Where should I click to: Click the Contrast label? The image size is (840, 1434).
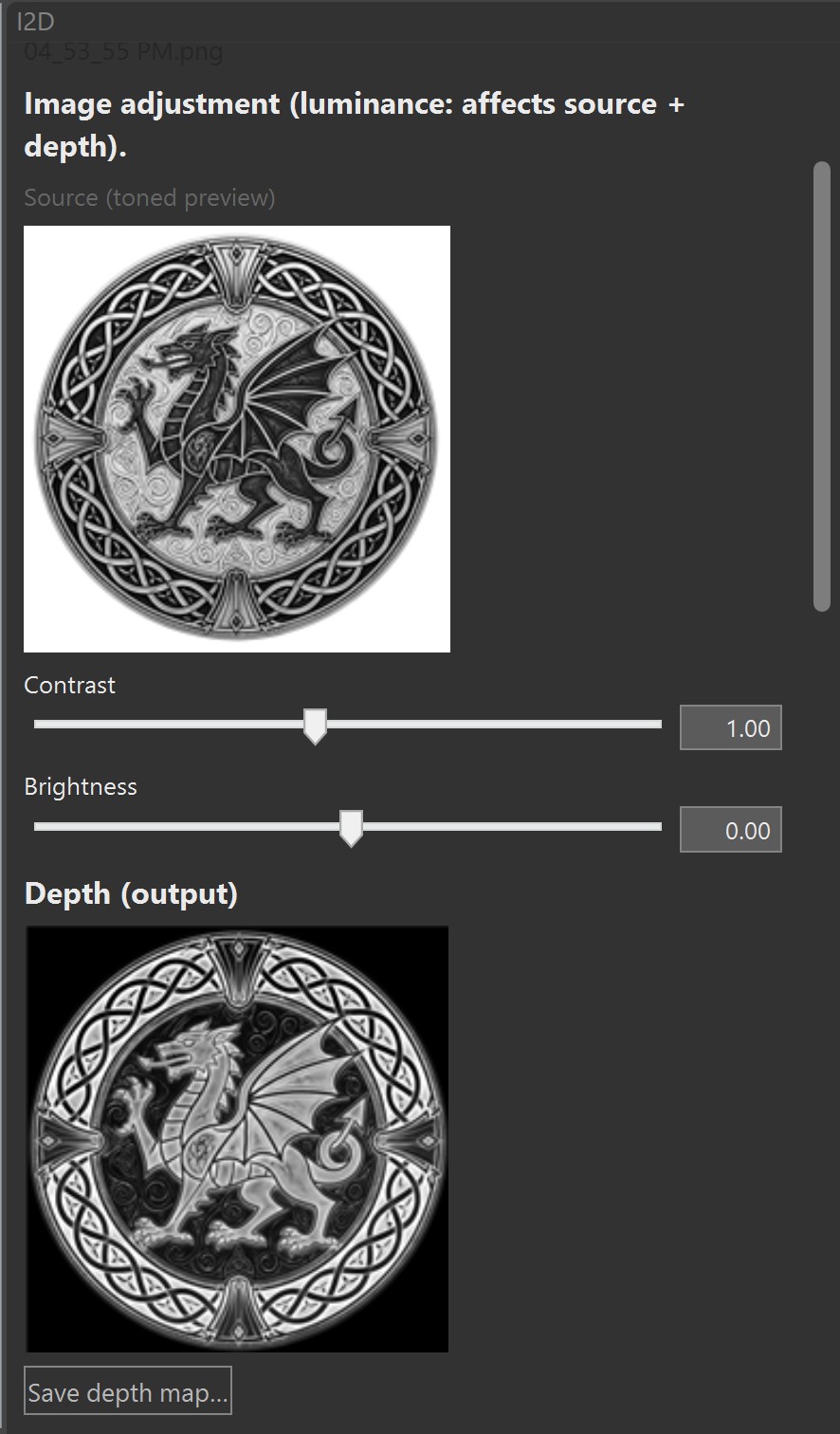point(69,685)
